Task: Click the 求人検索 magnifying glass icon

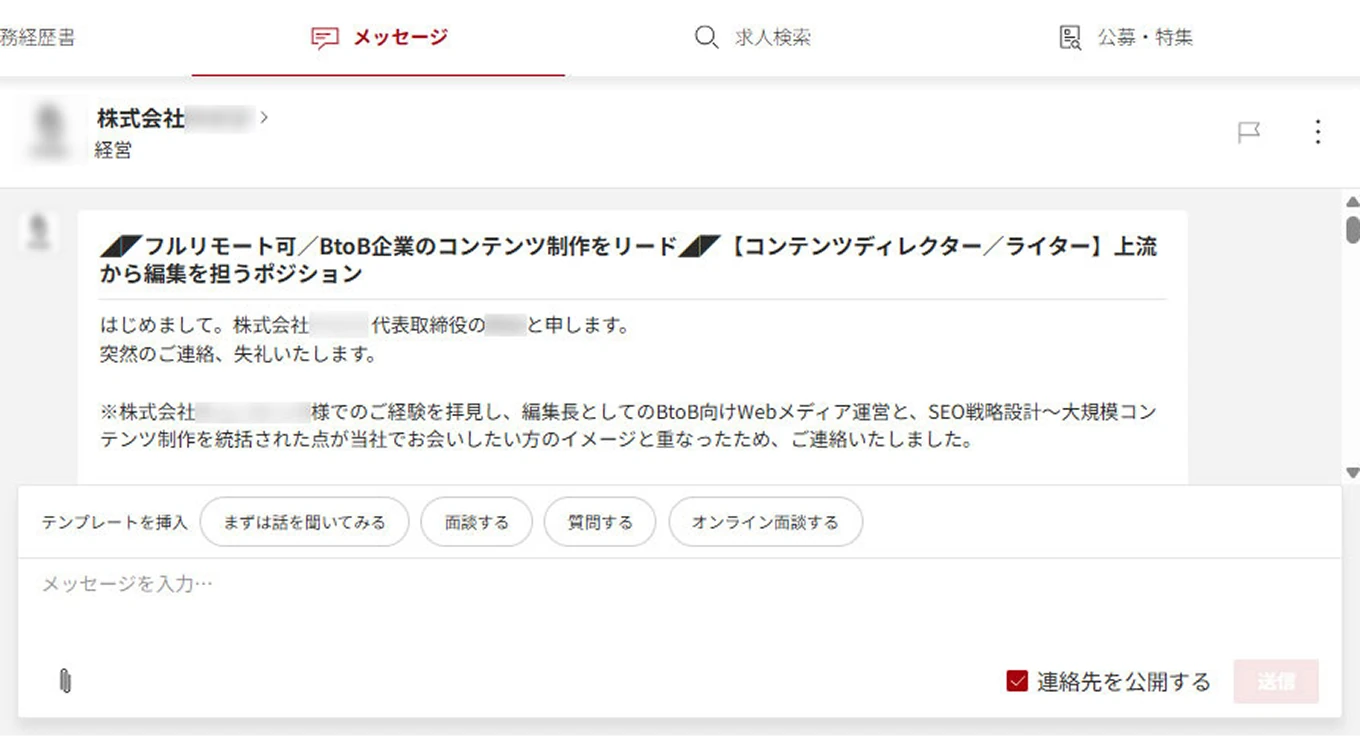Action: tap(706, 36)
